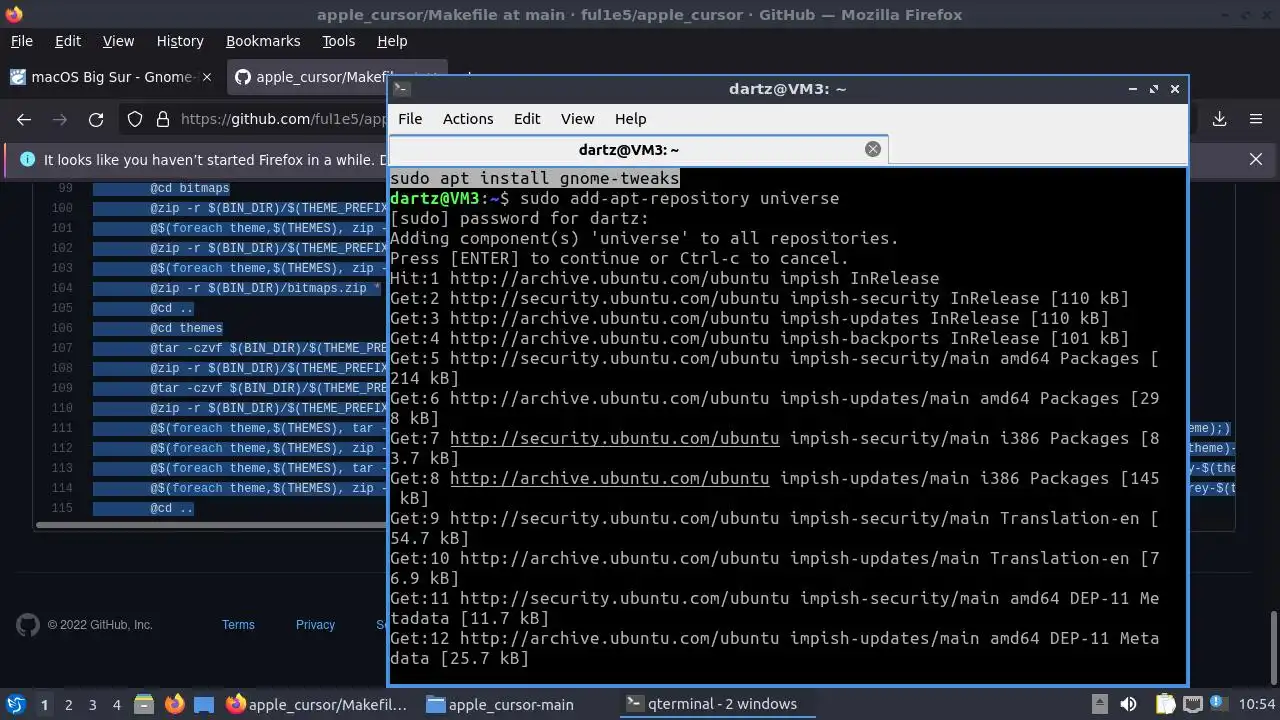Open the Firefox Help menu
The height and width of the screenshot is (720, 1280).
392,41
